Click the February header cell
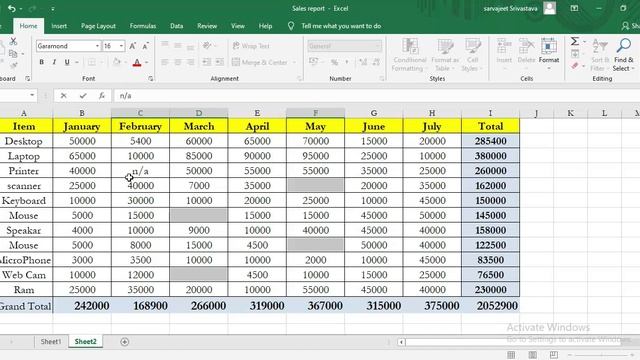Image resolution: width=640 pixels, height=360 pixels. [x=140, y=126]
